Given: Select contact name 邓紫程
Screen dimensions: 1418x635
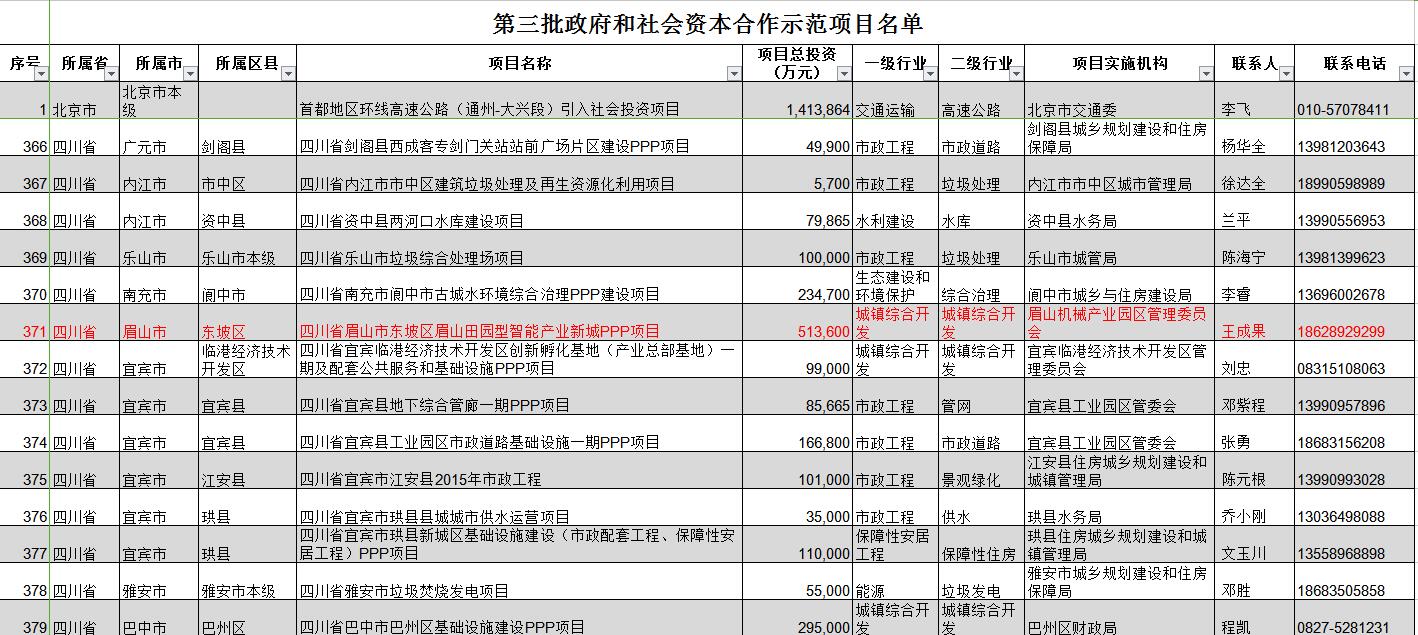Looking at the screenshot, I should [1255, 397].
